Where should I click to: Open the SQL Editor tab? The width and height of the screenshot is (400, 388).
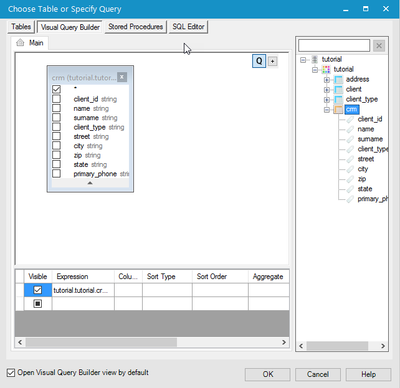(x=188, y=27)
